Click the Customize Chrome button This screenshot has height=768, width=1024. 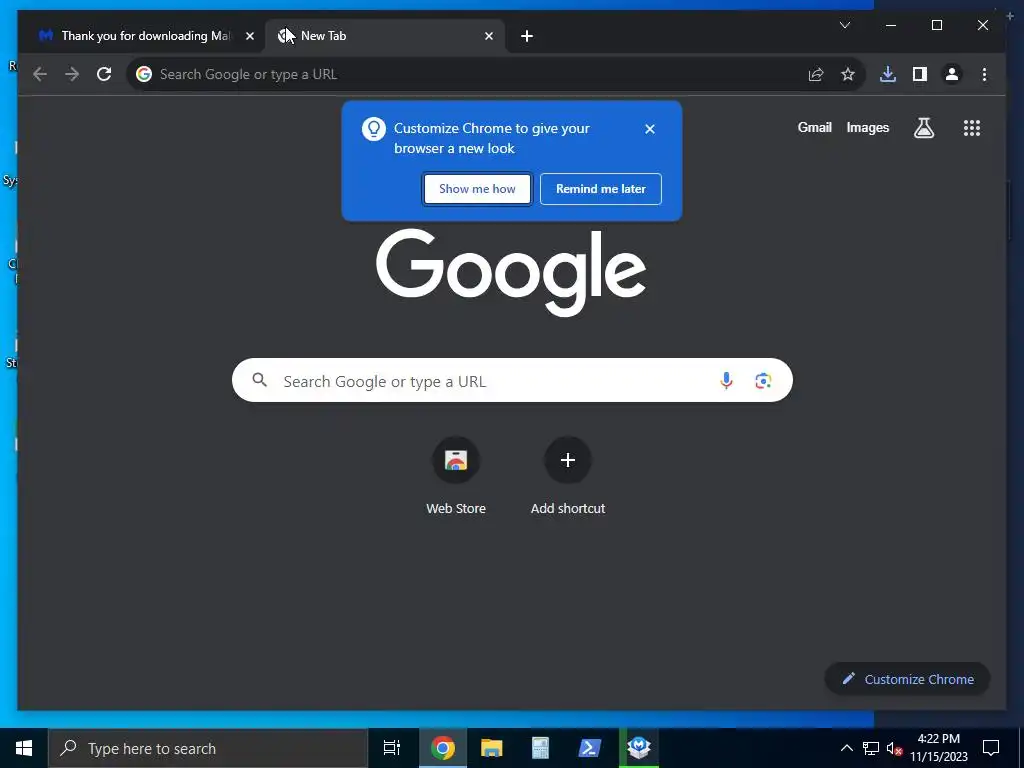coord(907,679)
